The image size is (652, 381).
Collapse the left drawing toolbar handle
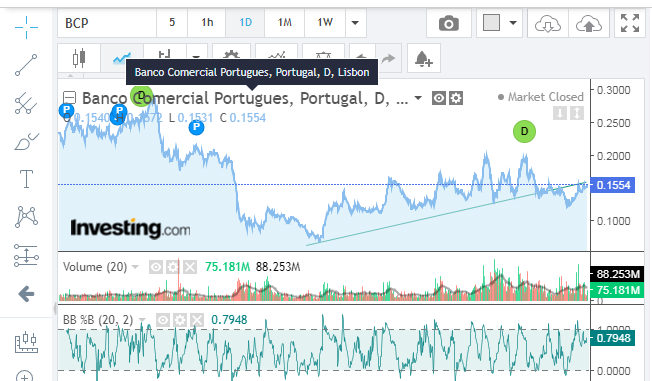point(54,309)
